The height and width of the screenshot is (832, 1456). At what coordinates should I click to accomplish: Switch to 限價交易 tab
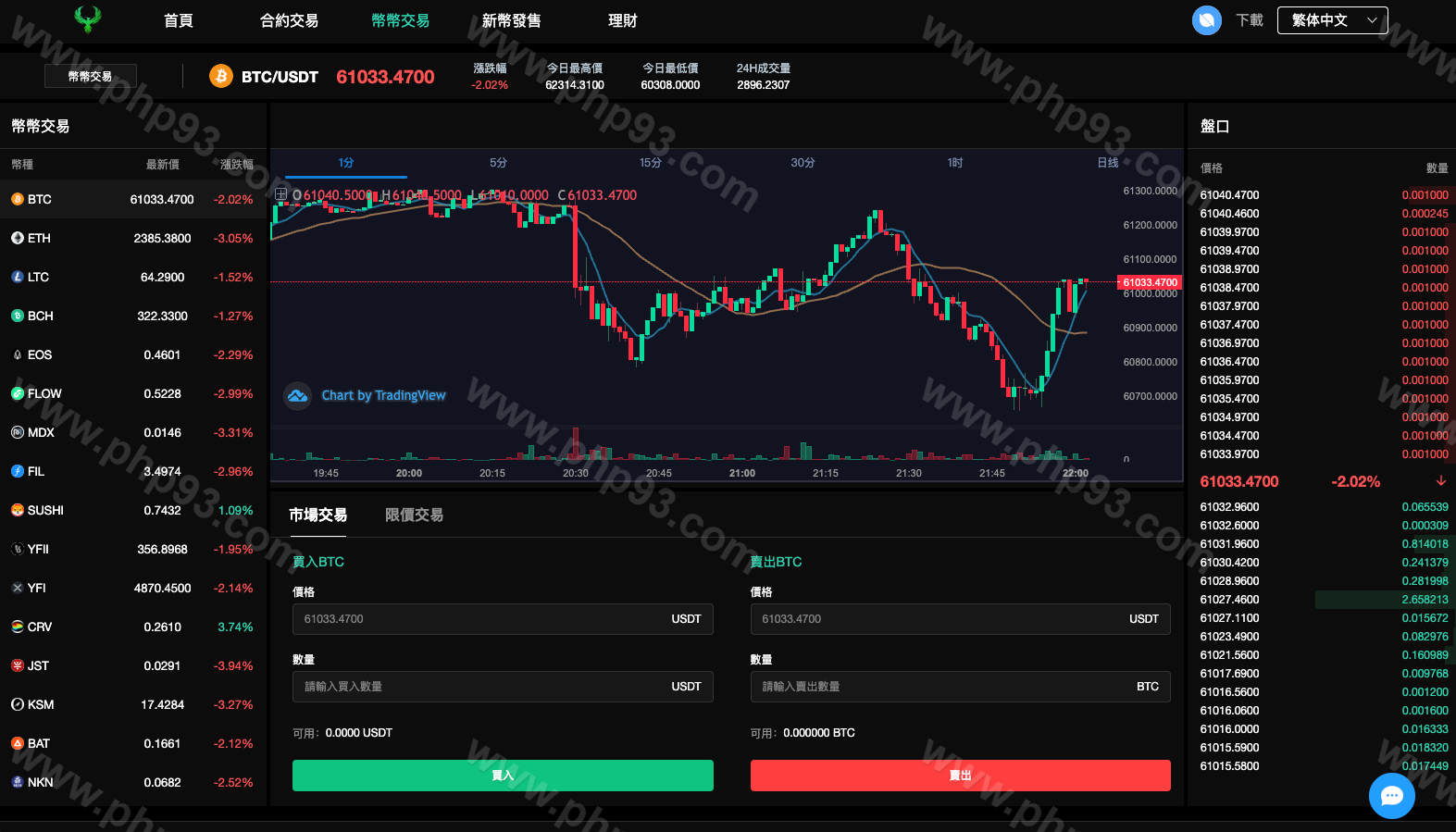414,515
